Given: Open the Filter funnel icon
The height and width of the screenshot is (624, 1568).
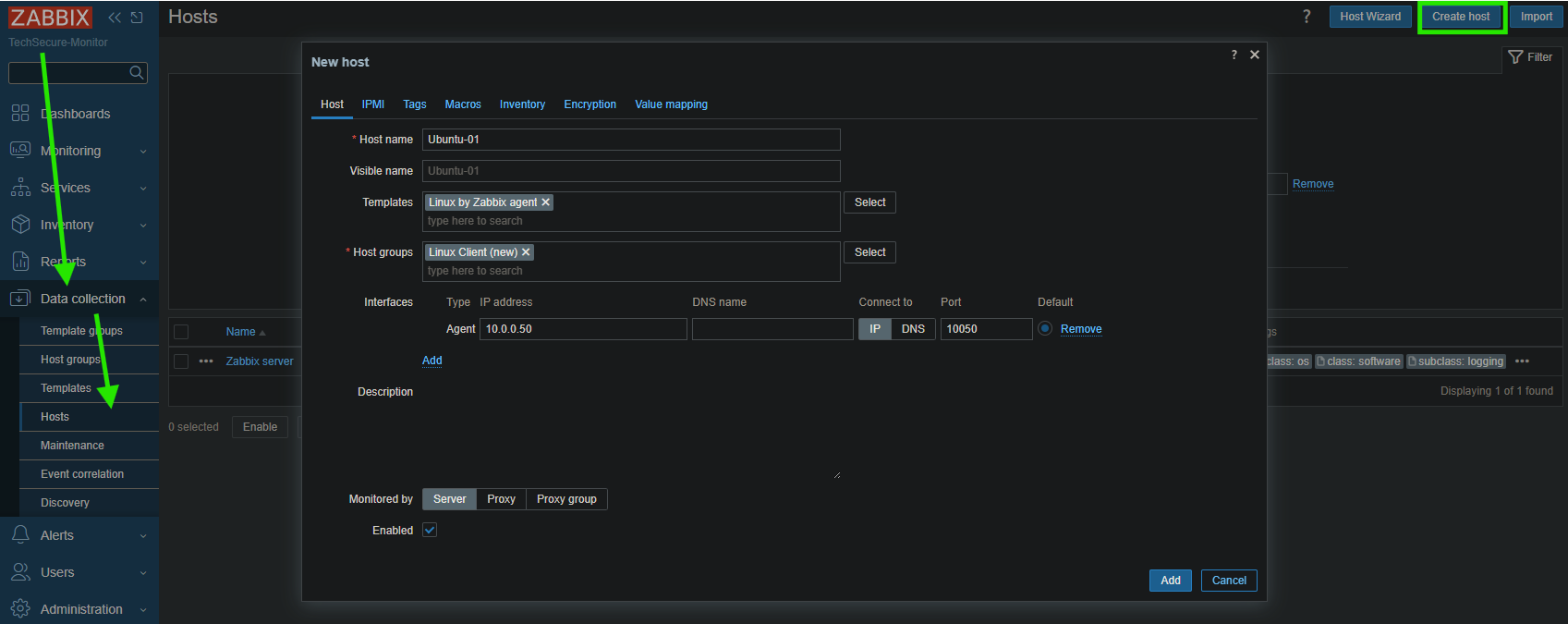Looking at the screenshot, I should pos(1515,57).
